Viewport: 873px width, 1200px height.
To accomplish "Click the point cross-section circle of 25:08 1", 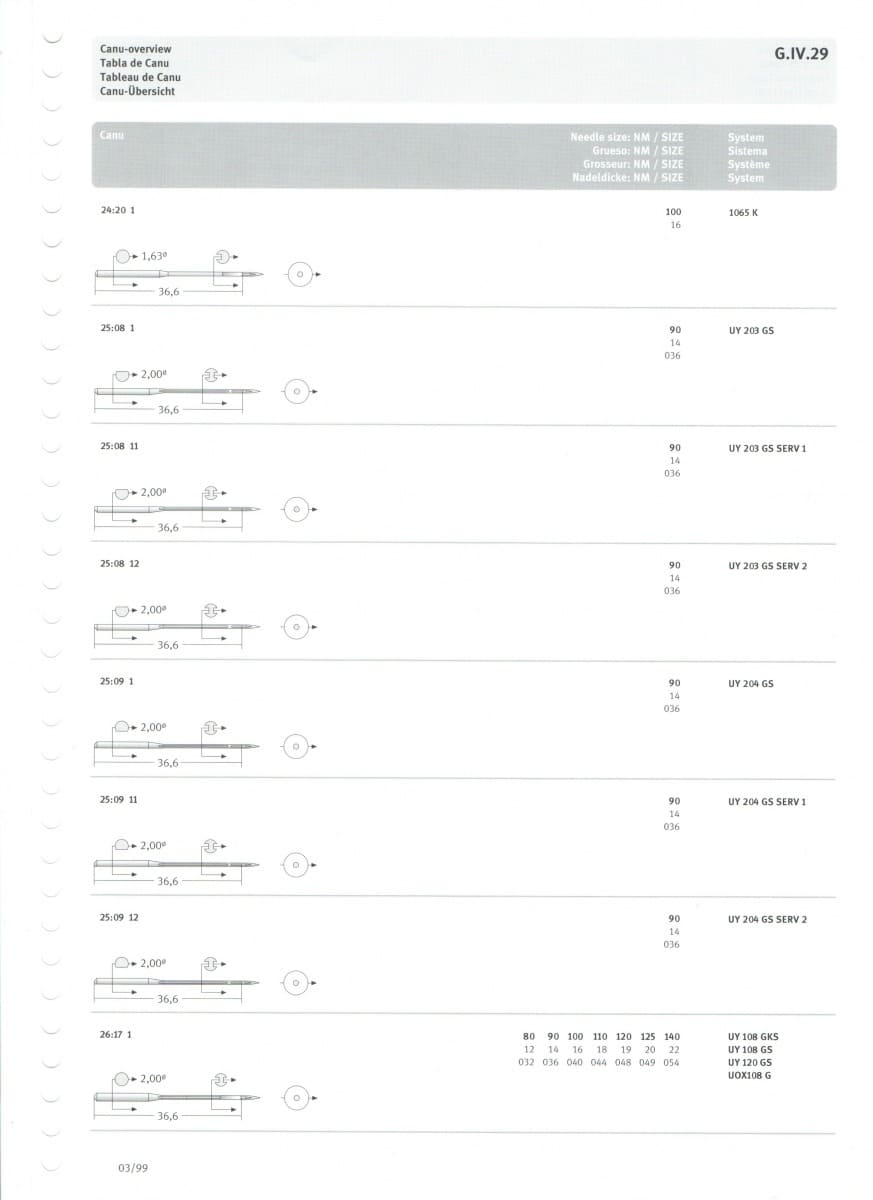I will [x=296, y=391].
